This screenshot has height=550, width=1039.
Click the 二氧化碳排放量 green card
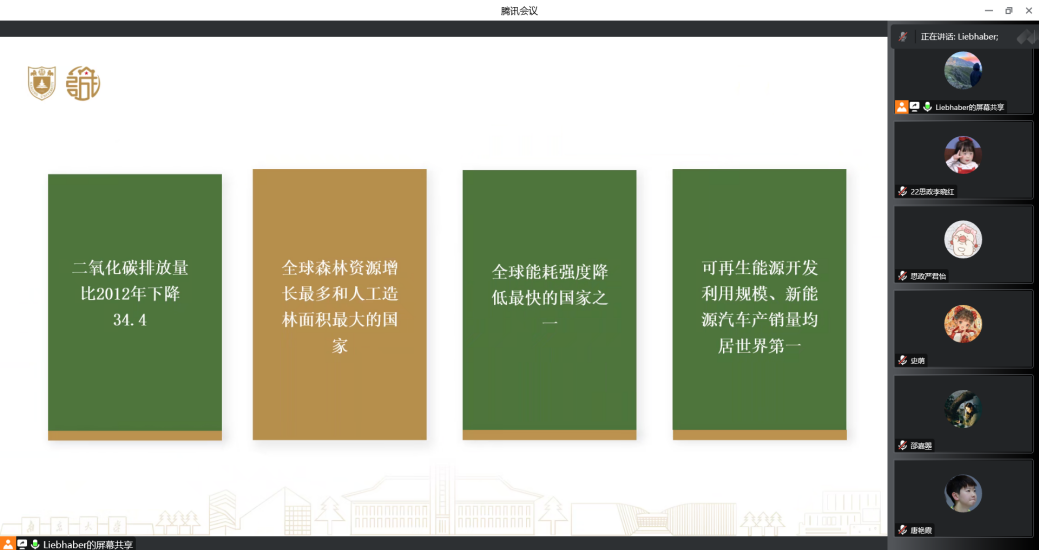click(x=135, y=306)
